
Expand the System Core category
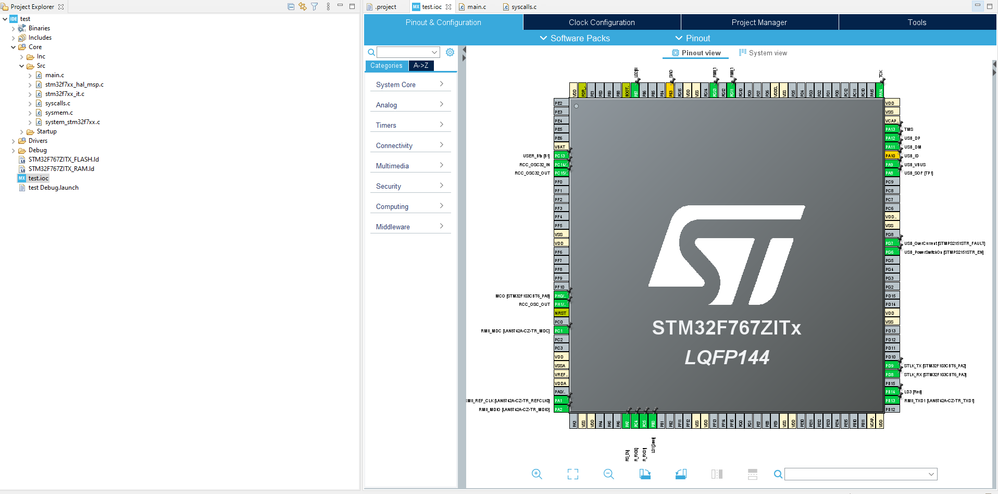(x=409, y=85)
